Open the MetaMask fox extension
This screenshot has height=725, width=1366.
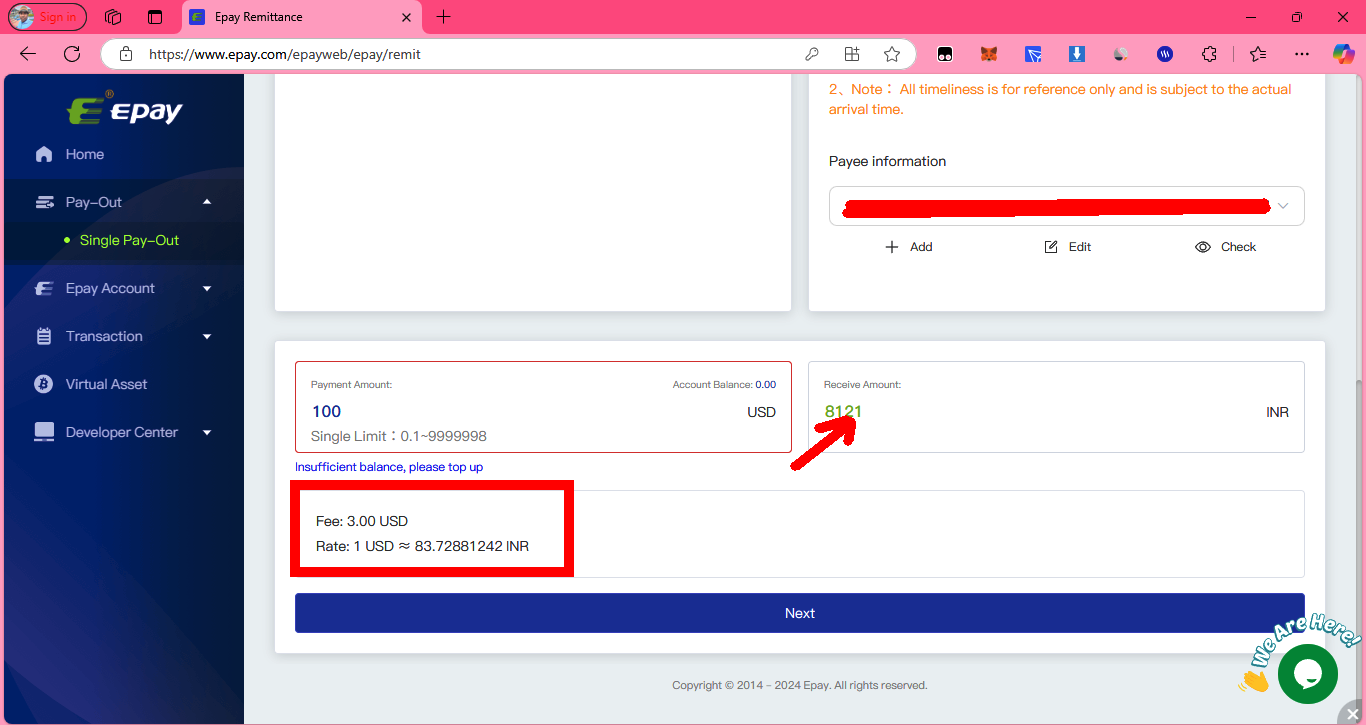[x=989, y=54]
